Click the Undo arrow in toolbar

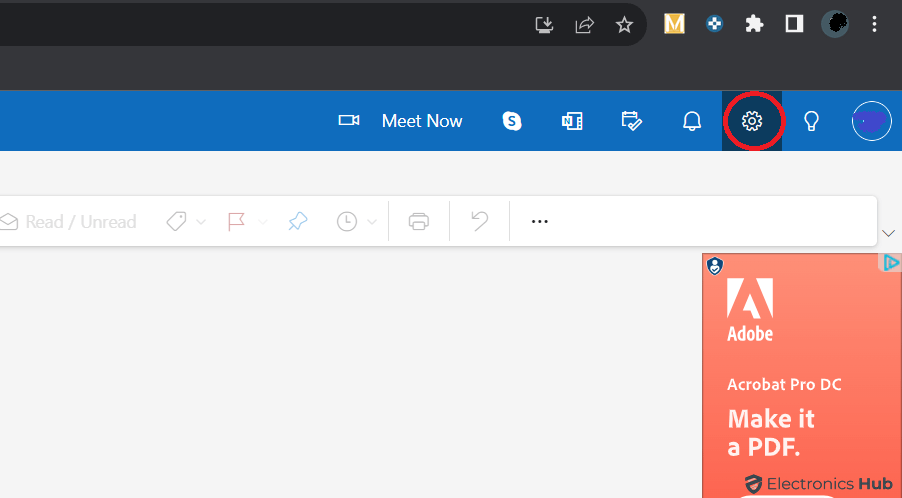(x=480, y=221)
